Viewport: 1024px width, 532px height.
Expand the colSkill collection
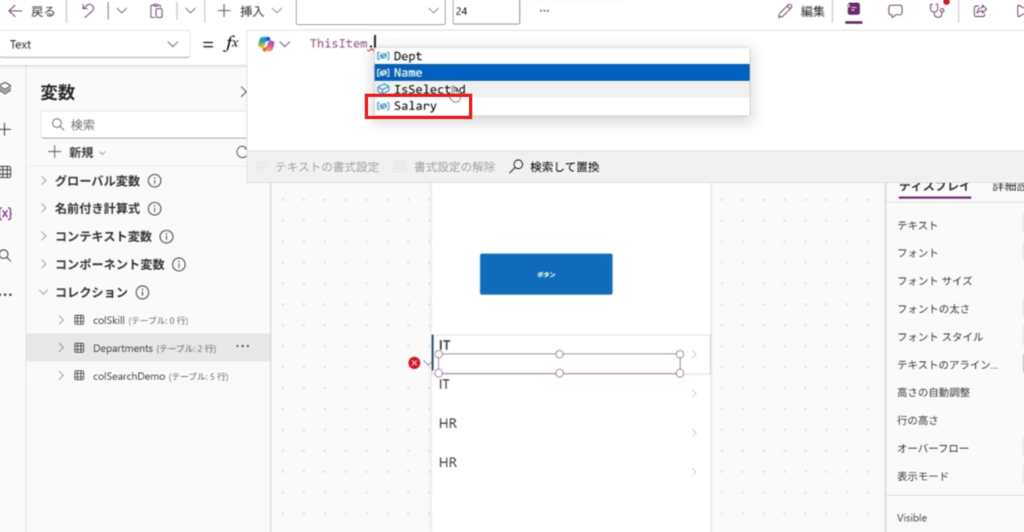tap(61, 320)
